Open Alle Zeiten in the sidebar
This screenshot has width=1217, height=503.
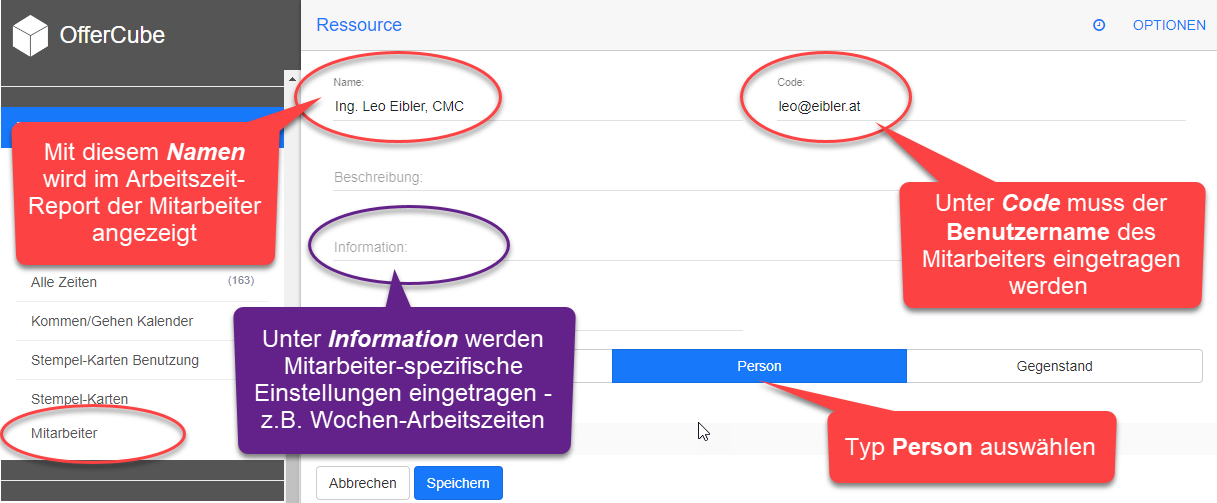pos(64,282)
